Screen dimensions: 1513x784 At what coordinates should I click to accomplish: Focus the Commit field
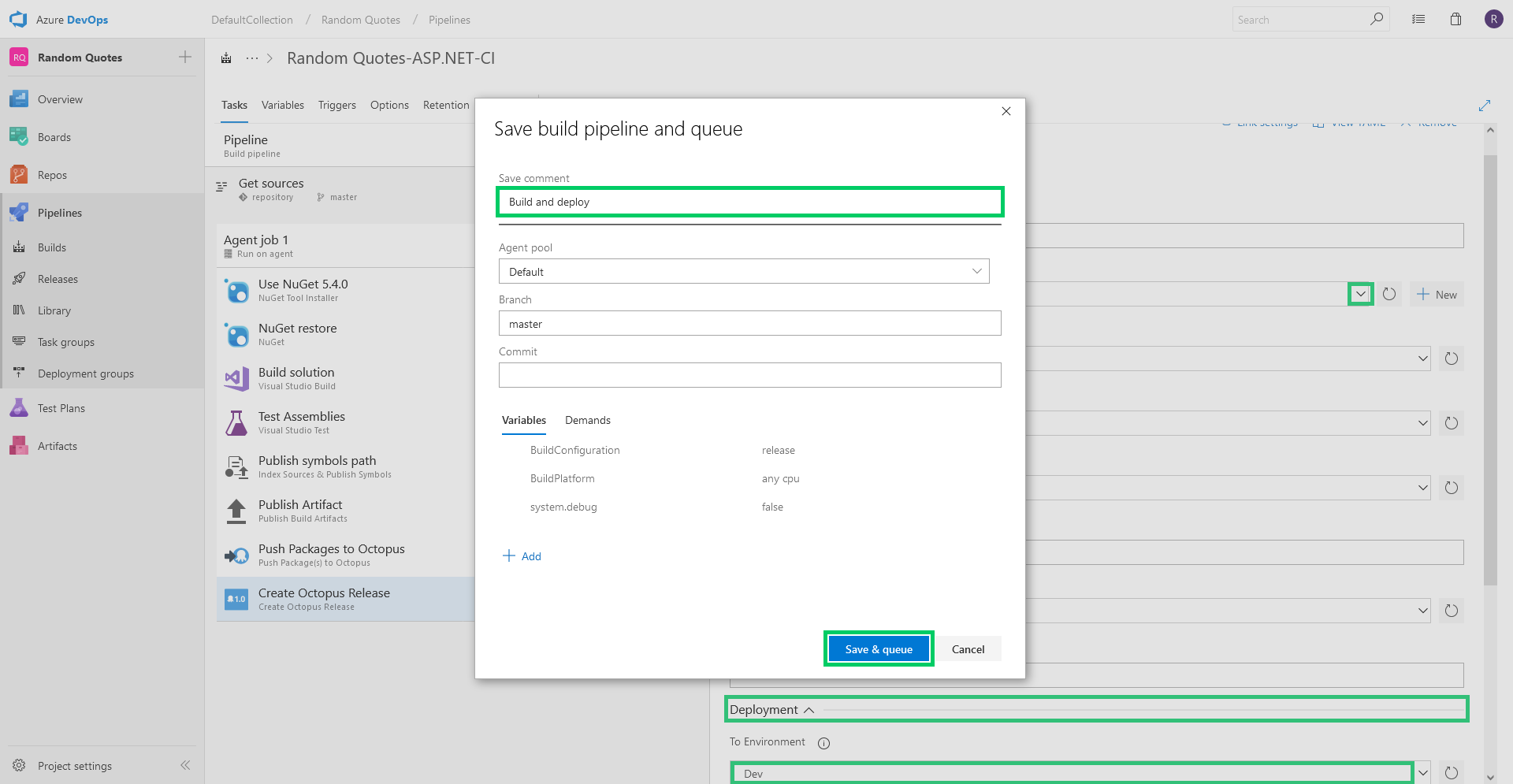click(750, 375)
